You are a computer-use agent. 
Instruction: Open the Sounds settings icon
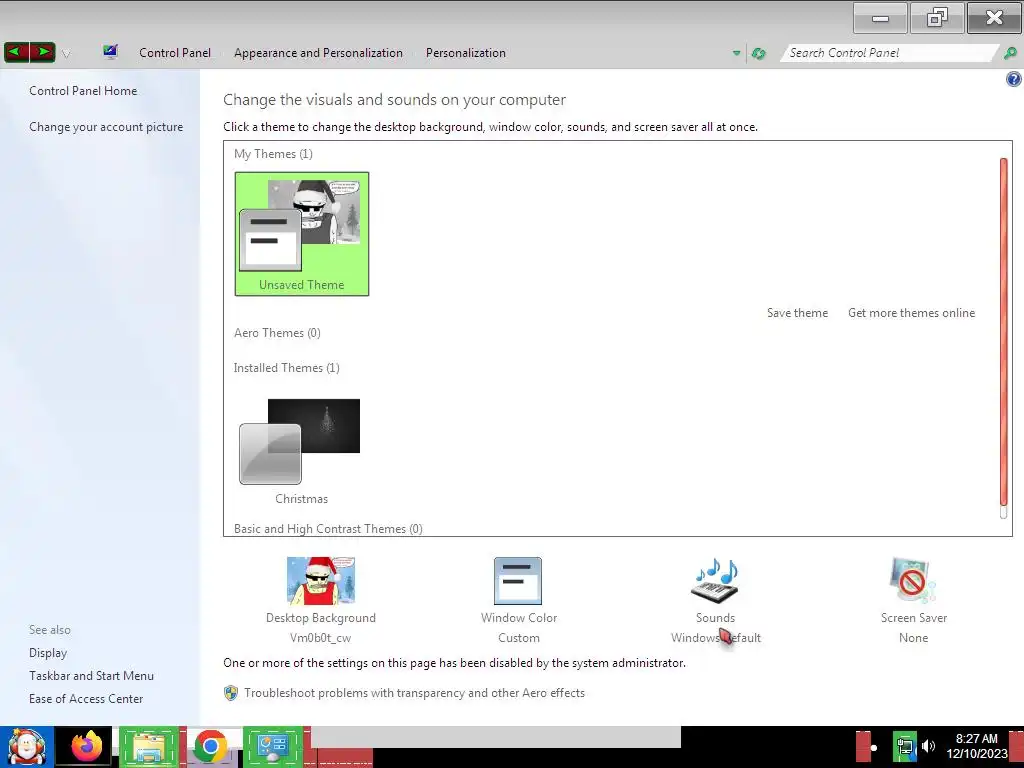pyautogui.click(x=715, y=581)
